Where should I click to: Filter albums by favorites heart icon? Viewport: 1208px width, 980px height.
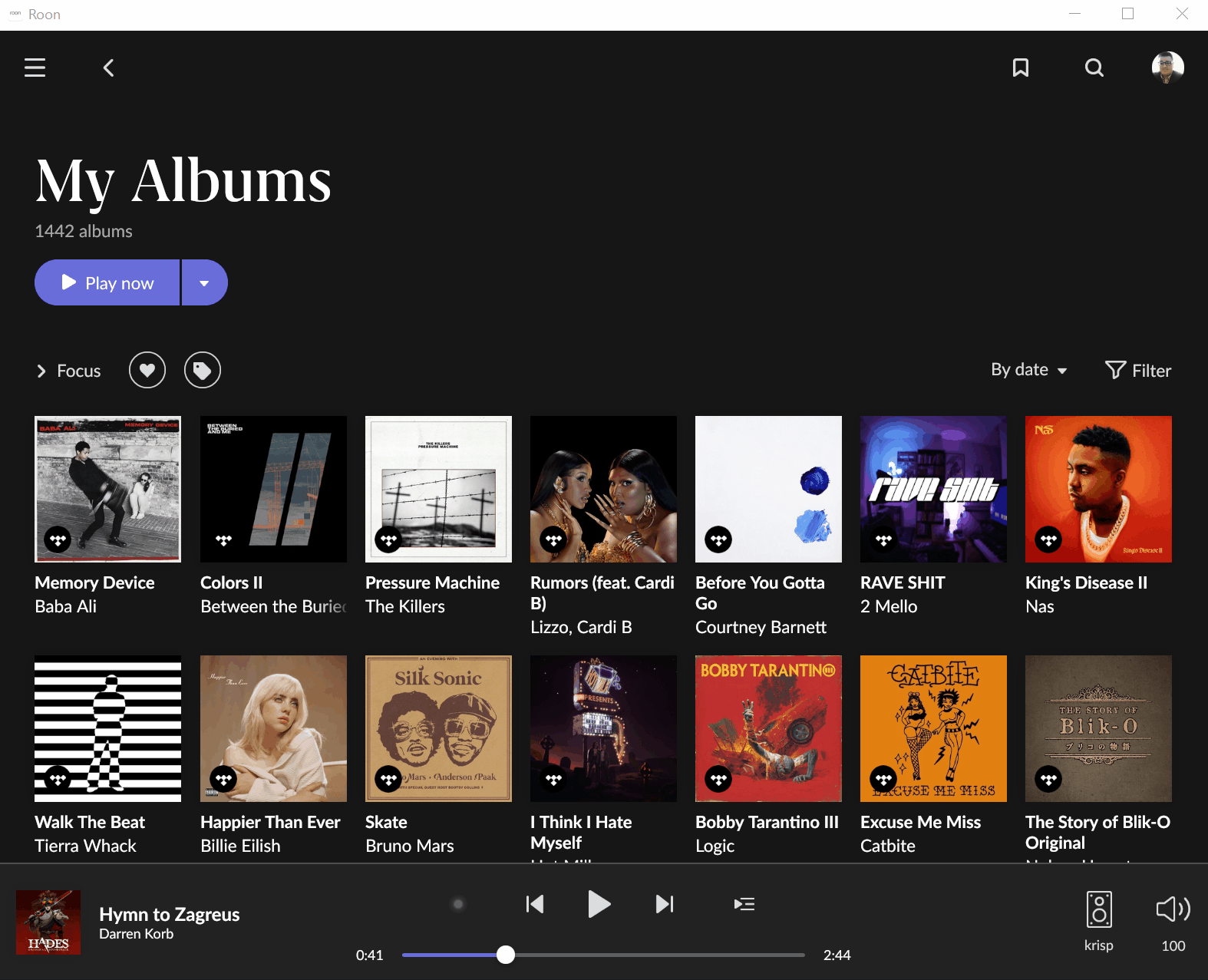coord(147,370)
